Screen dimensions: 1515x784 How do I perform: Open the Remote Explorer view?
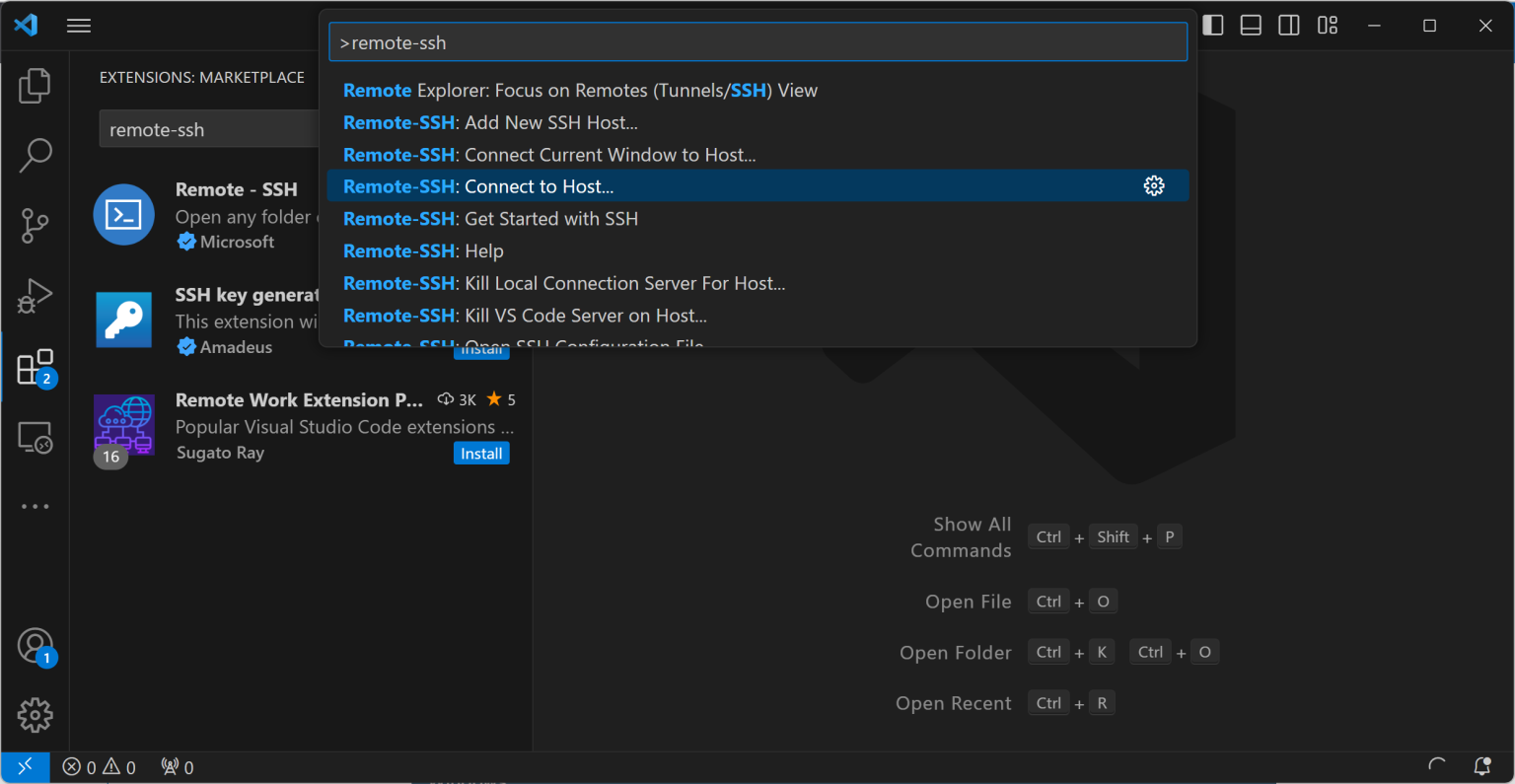pos(35,437)
